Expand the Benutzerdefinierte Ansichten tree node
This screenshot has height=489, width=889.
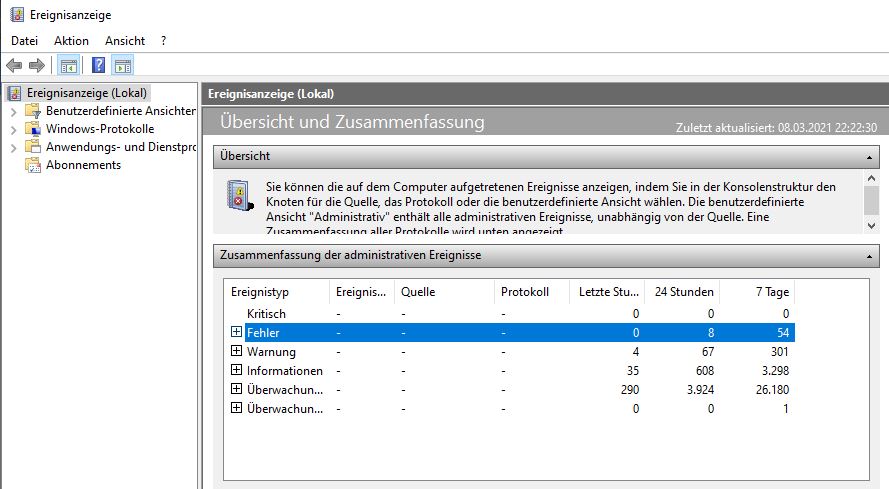click(x=13, y=111)
